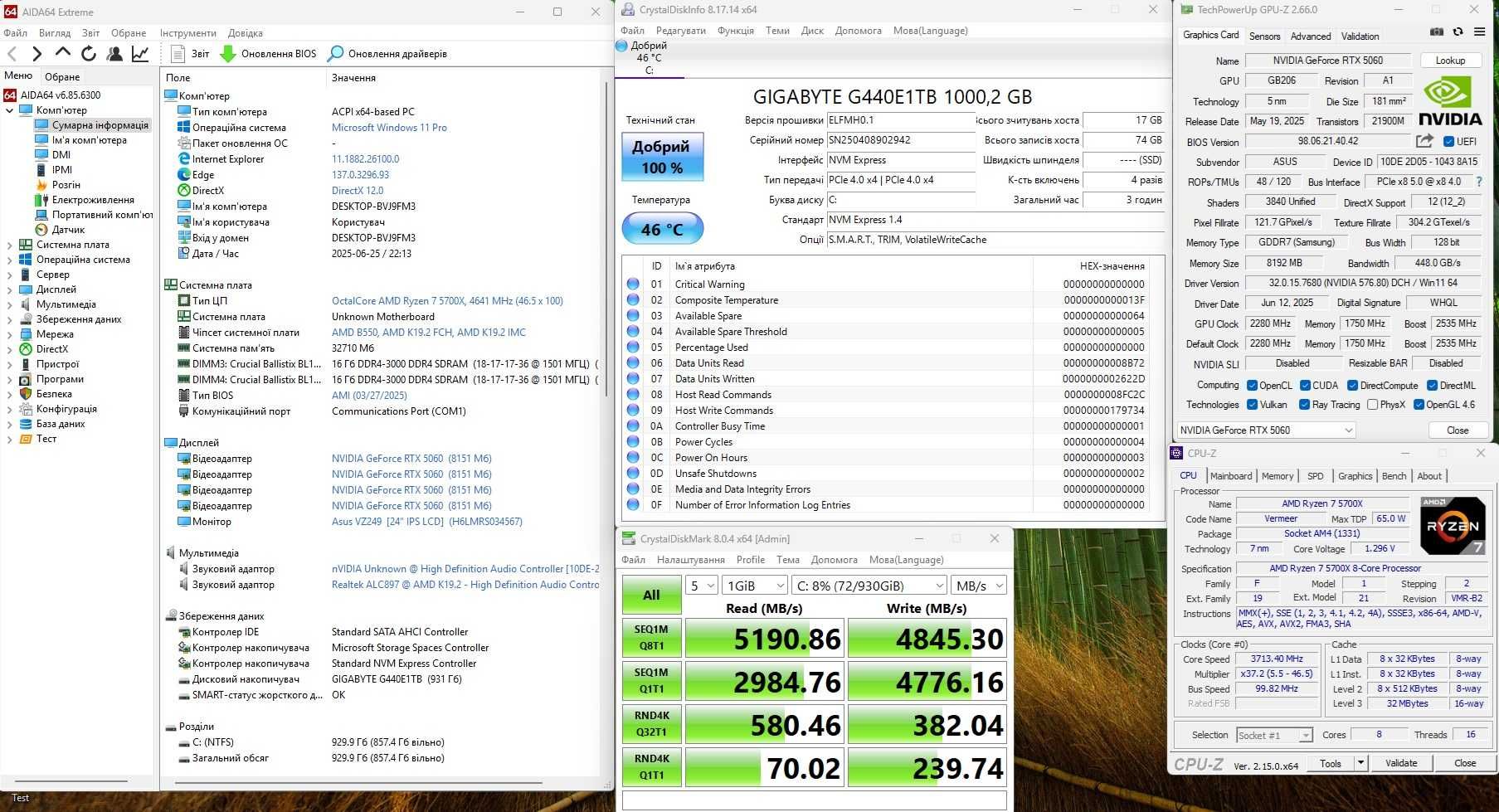The width and height of the screenshot is (1499, 812).
Task: Click Оновлення BIOS green arrow button
Action: [x=268, y=54]
